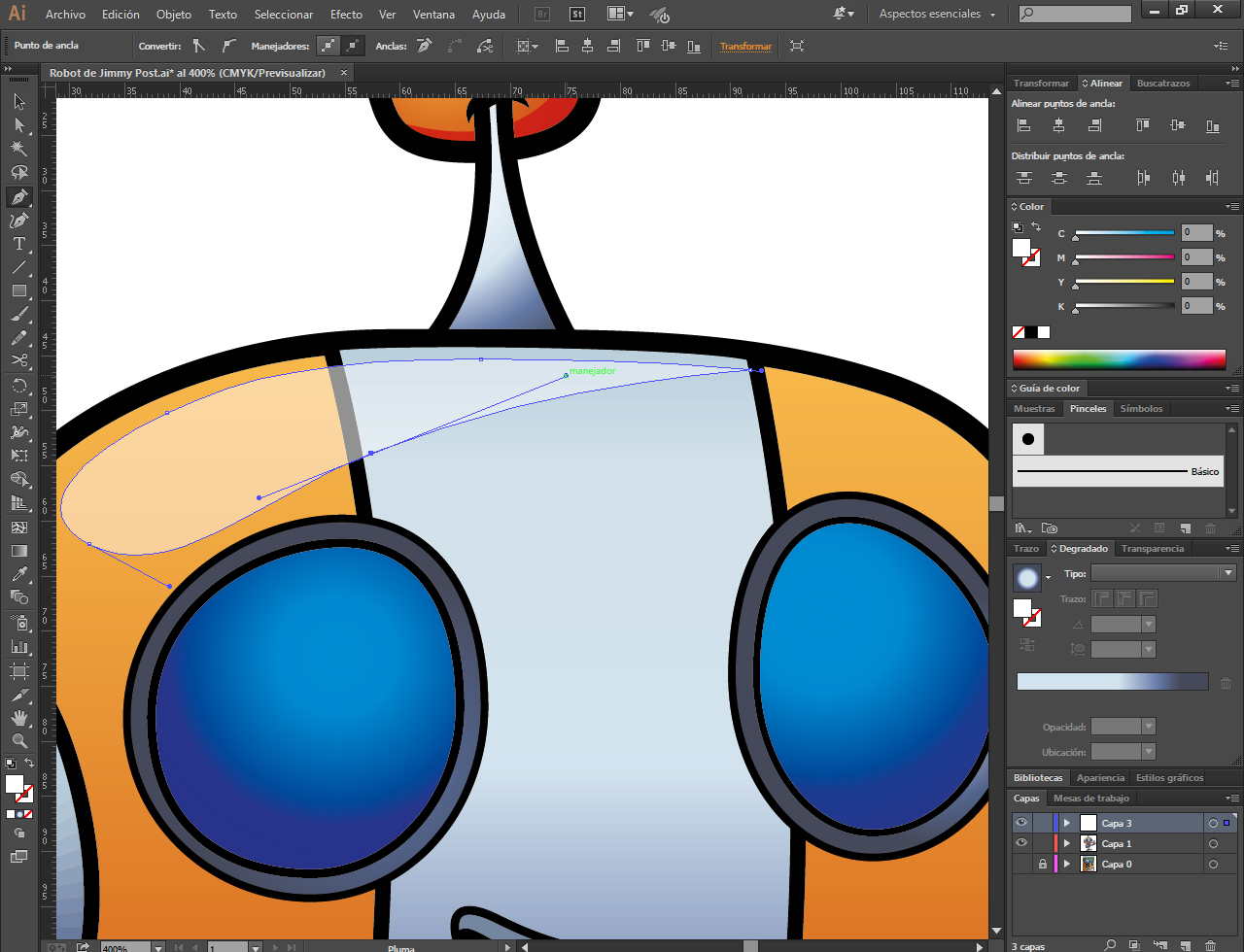This screenshot has height=952, width=1244.
Task: Select the Rectangle tool
Action: pos(18,290)
